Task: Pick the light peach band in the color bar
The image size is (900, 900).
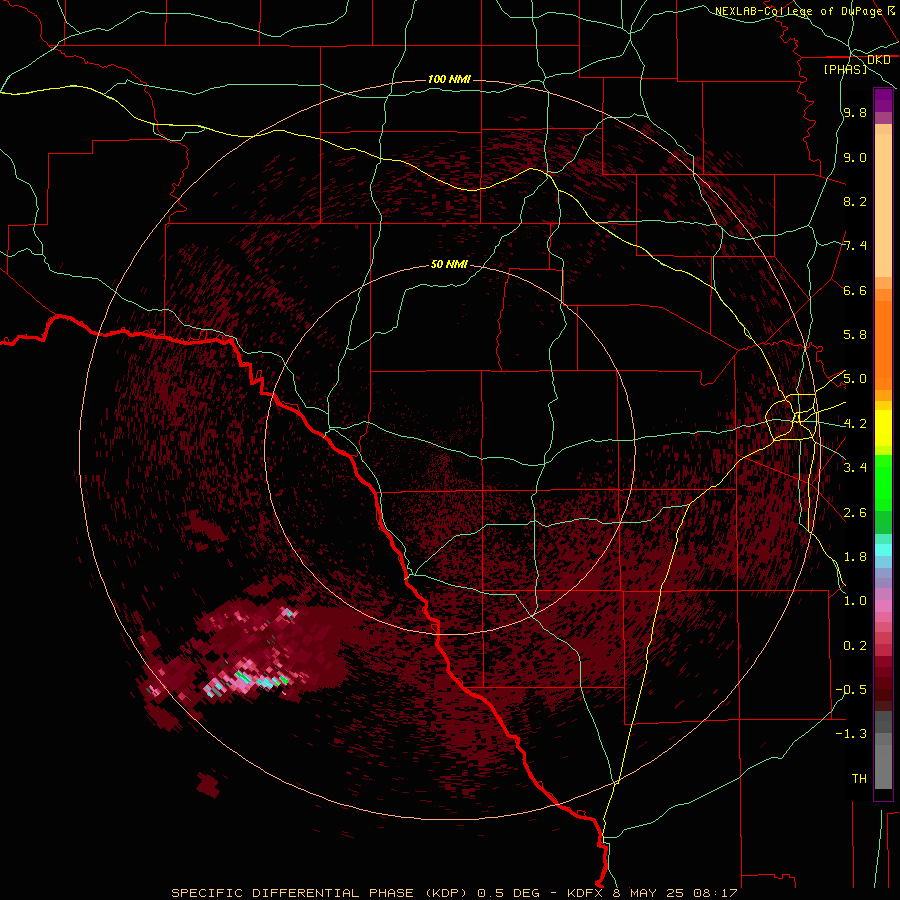Action: point(883,205)
